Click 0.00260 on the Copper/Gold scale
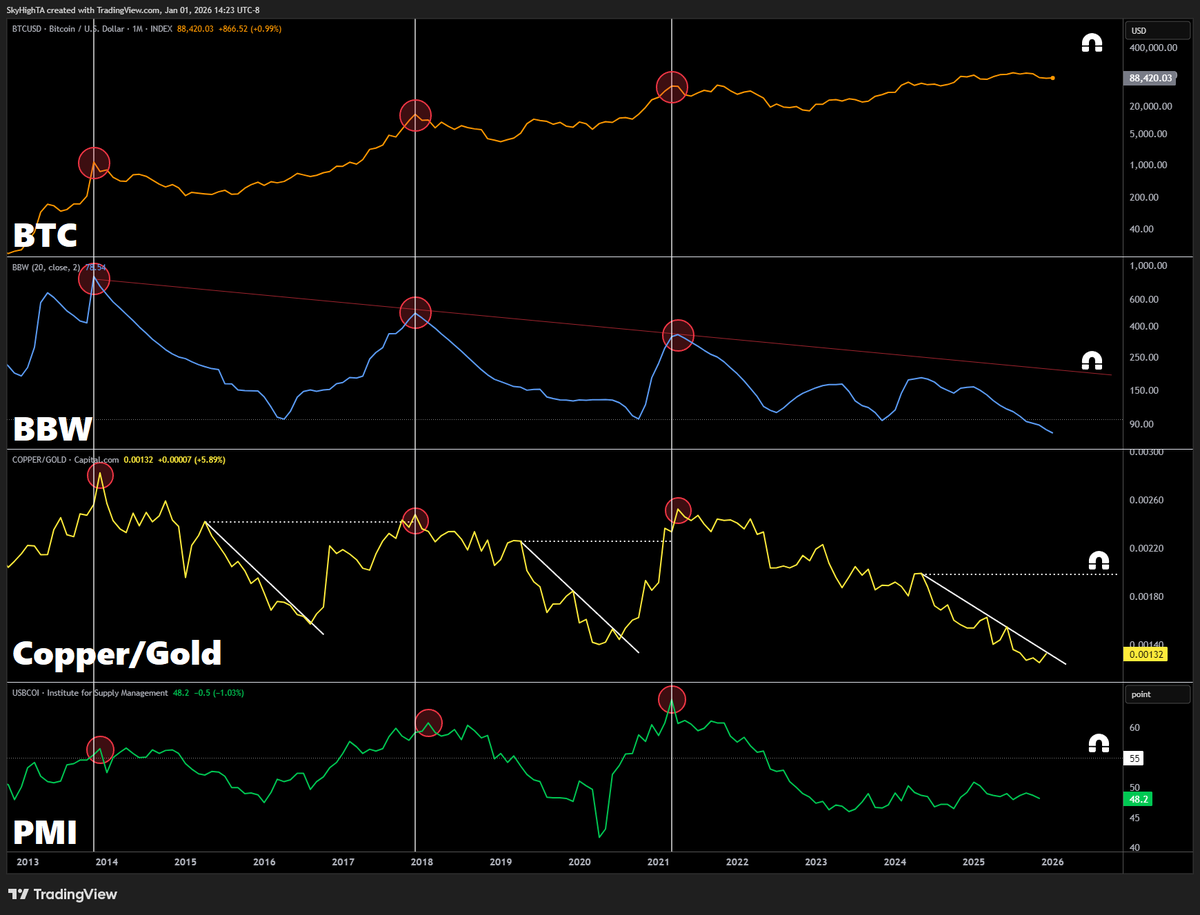The width and height of the screenshot is (1200, 915). coord(1148,499)
